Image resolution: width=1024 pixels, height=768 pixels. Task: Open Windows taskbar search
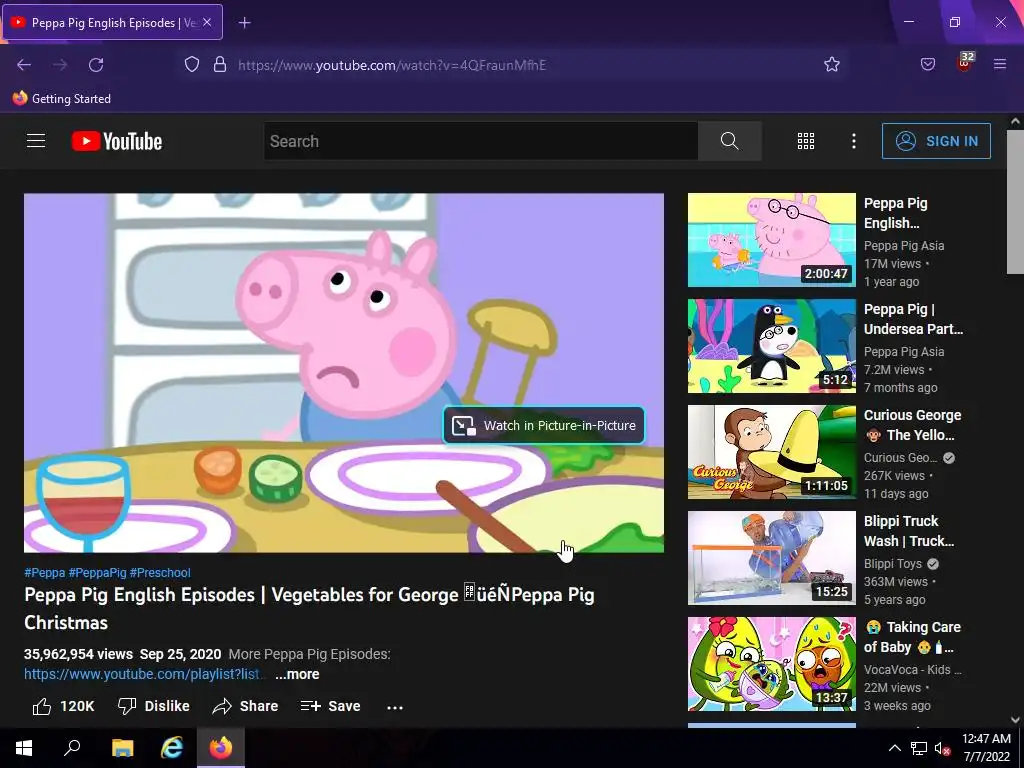point(72,748)
